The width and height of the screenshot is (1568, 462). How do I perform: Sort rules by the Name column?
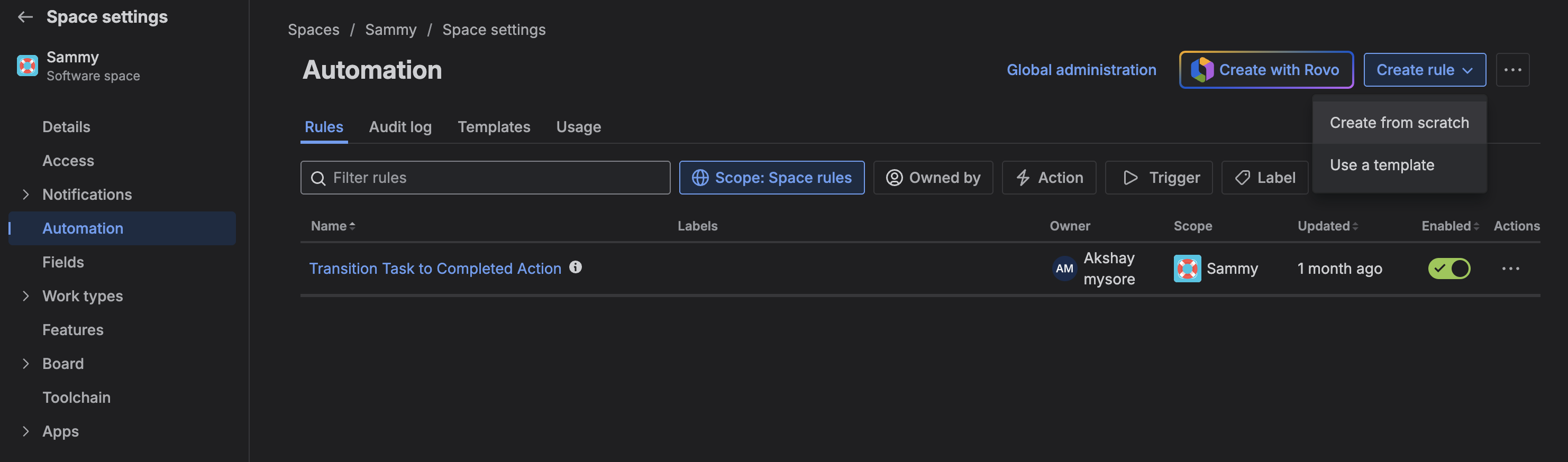[333, 226]
